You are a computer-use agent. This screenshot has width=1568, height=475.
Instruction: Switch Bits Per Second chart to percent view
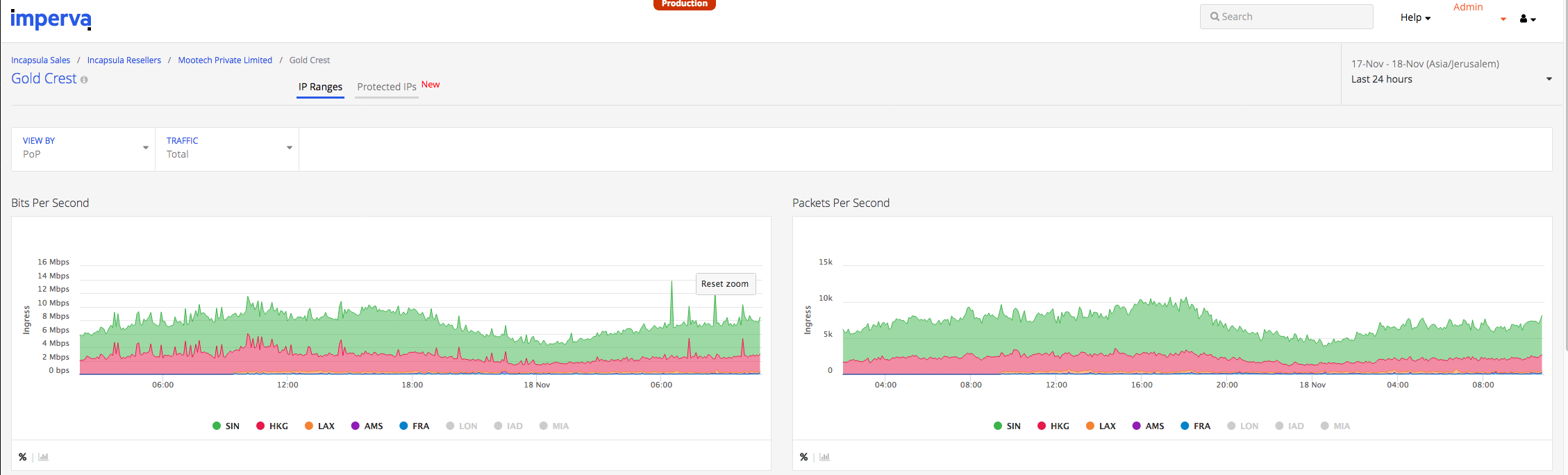tap(23, 457)
